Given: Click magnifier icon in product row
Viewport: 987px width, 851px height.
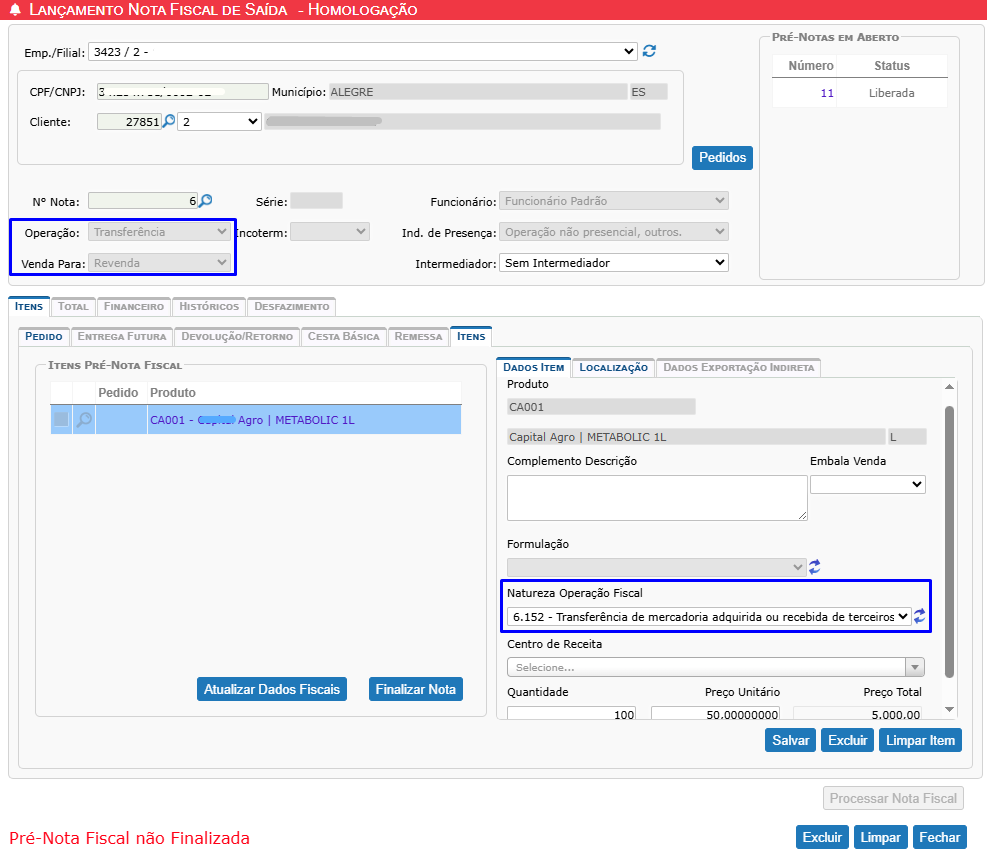Looking at the screenshot, I should pyautogui.click(x=84, y=420).
